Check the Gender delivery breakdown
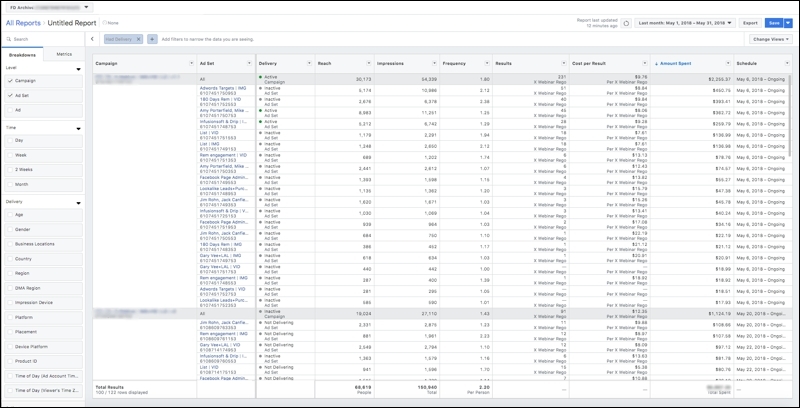The width and height of the screenshot is (800, 408). pyautogui.click(x=10, y=230)
